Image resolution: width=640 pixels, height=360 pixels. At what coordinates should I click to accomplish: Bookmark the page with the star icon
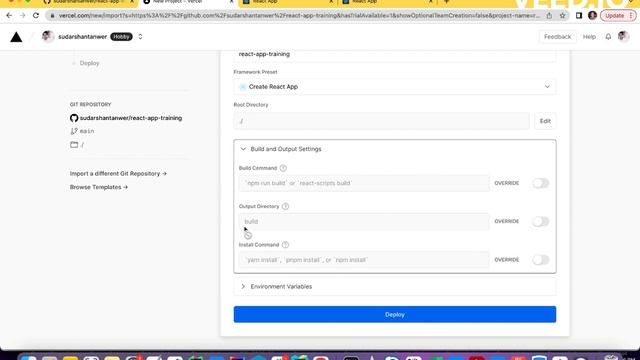click(x=562, y=16)
